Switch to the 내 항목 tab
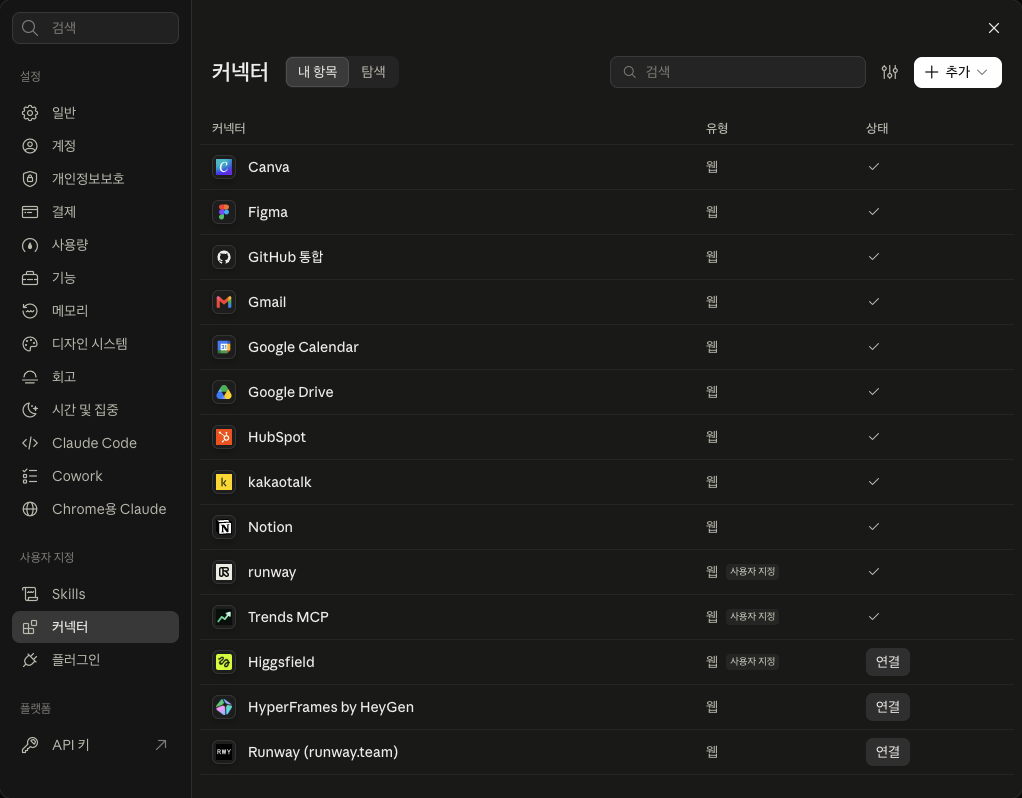Screen dimensions: 1022x798 (x=317, y=72)
